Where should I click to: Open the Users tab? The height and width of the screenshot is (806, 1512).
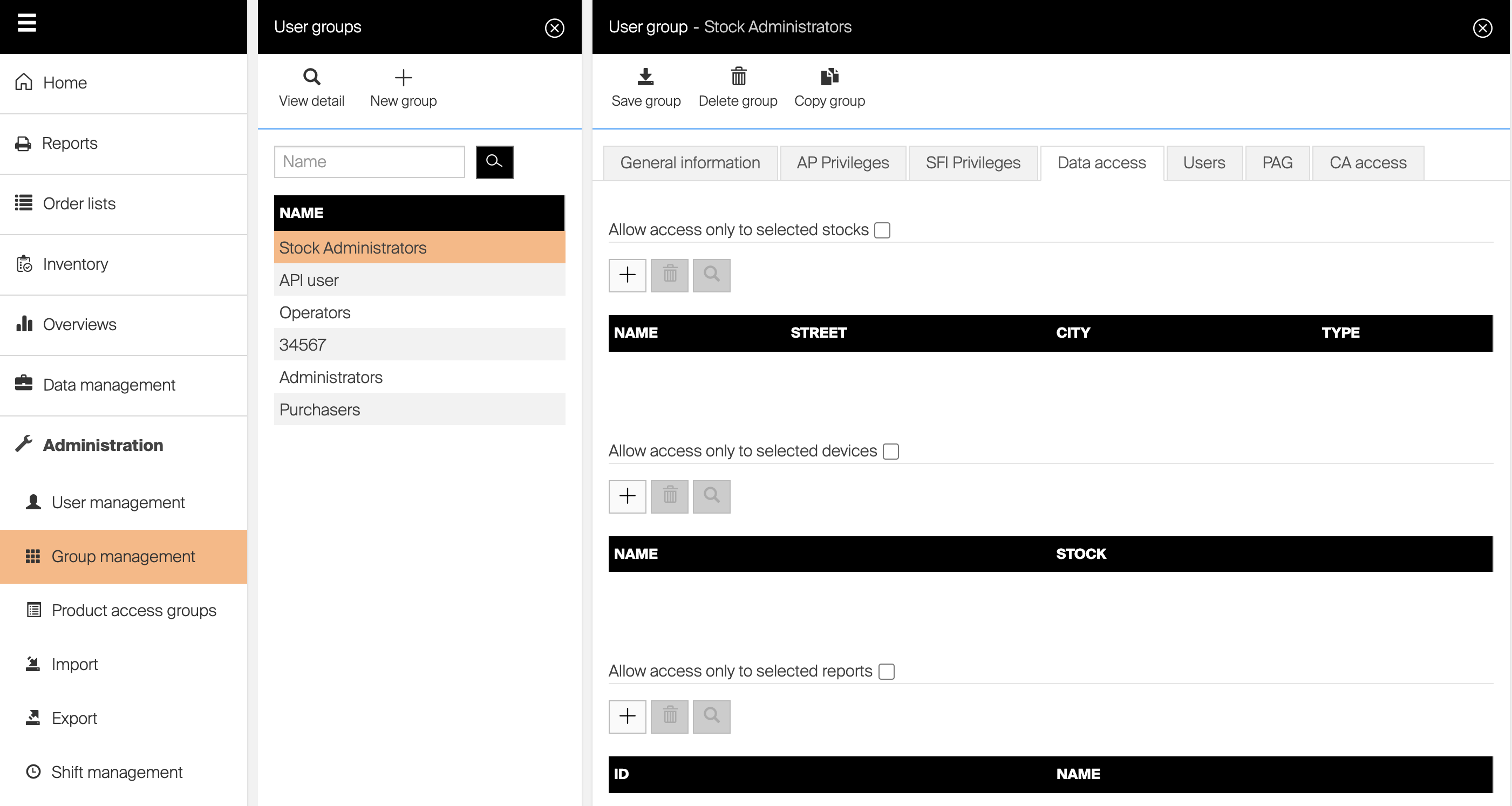tap(1203, 162)
